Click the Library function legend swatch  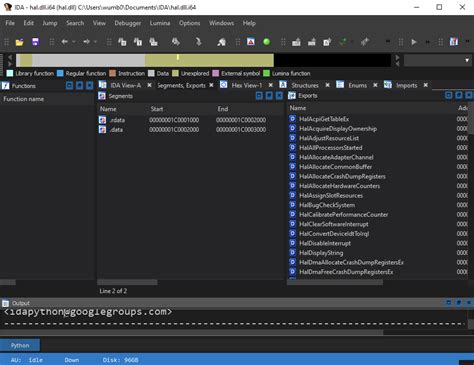10,73
